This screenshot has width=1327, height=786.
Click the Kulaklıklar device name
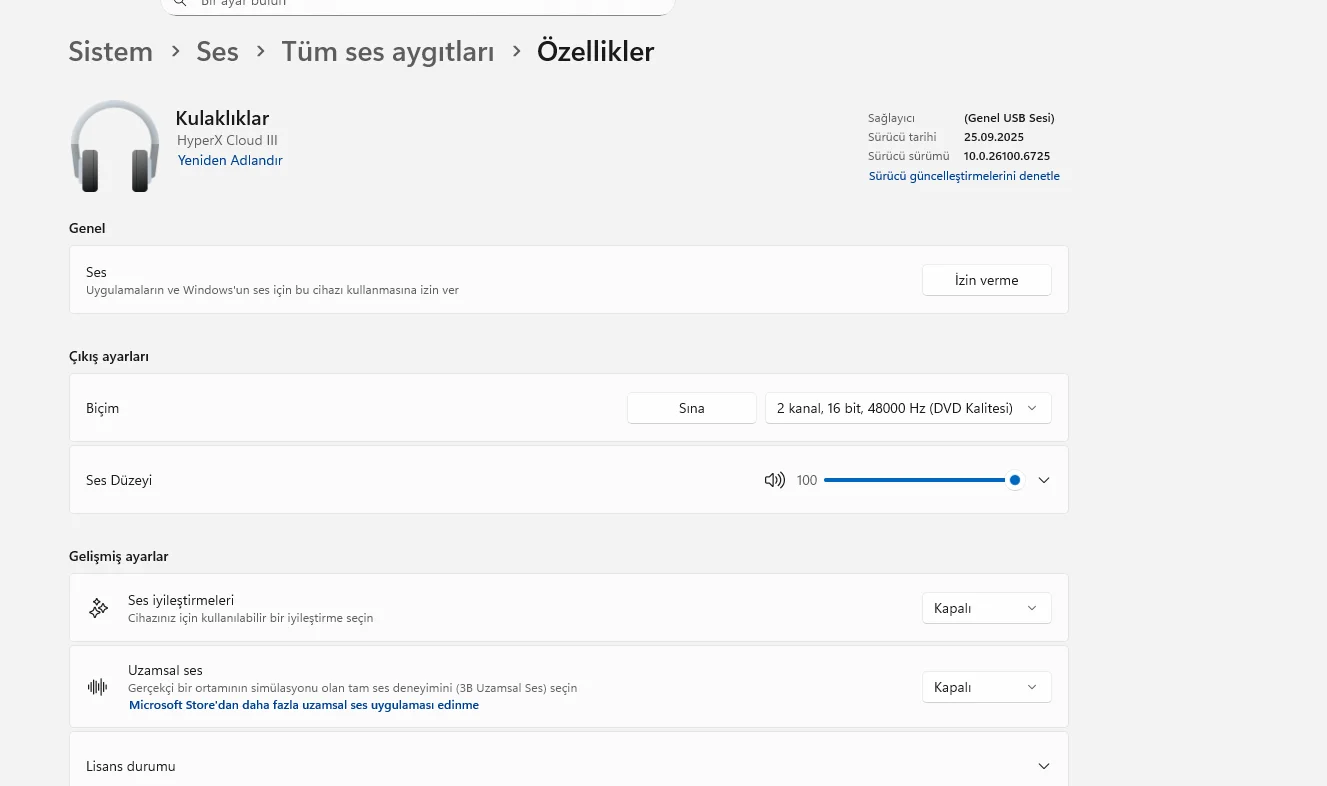point(222,118)
